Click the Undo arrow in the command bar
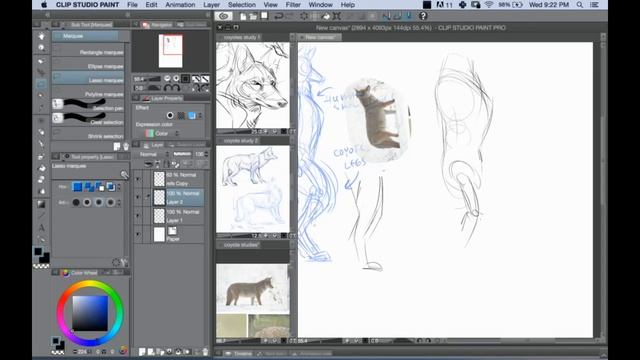 (x=279, y=16)
